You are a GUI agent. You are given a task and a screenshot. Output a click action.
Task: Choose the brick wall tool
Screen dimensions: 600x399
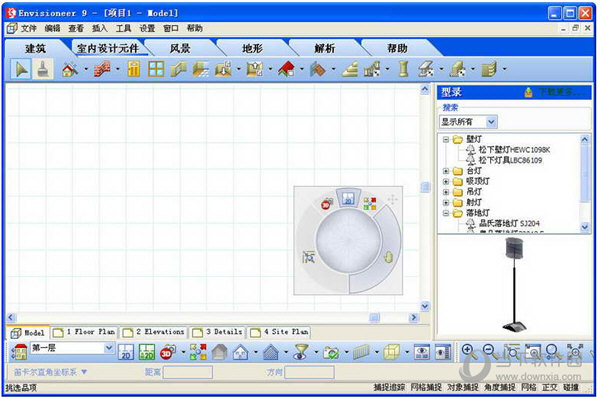[102, 69]
